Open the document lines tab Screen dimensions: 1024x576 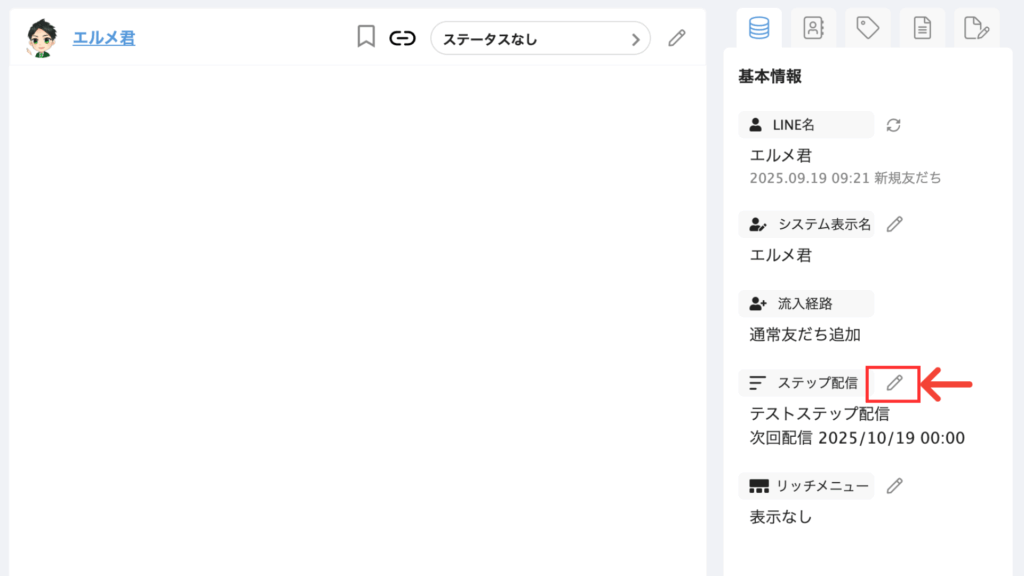point(922,28)
